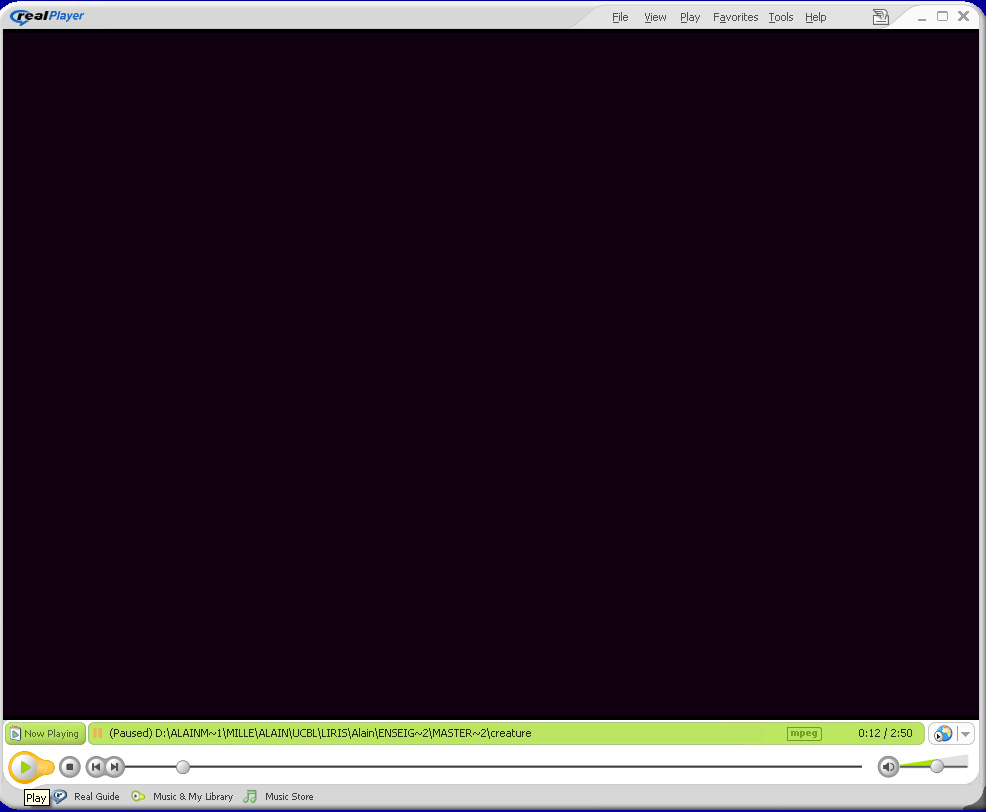Click the RealPlayer logo

(47, 16)
